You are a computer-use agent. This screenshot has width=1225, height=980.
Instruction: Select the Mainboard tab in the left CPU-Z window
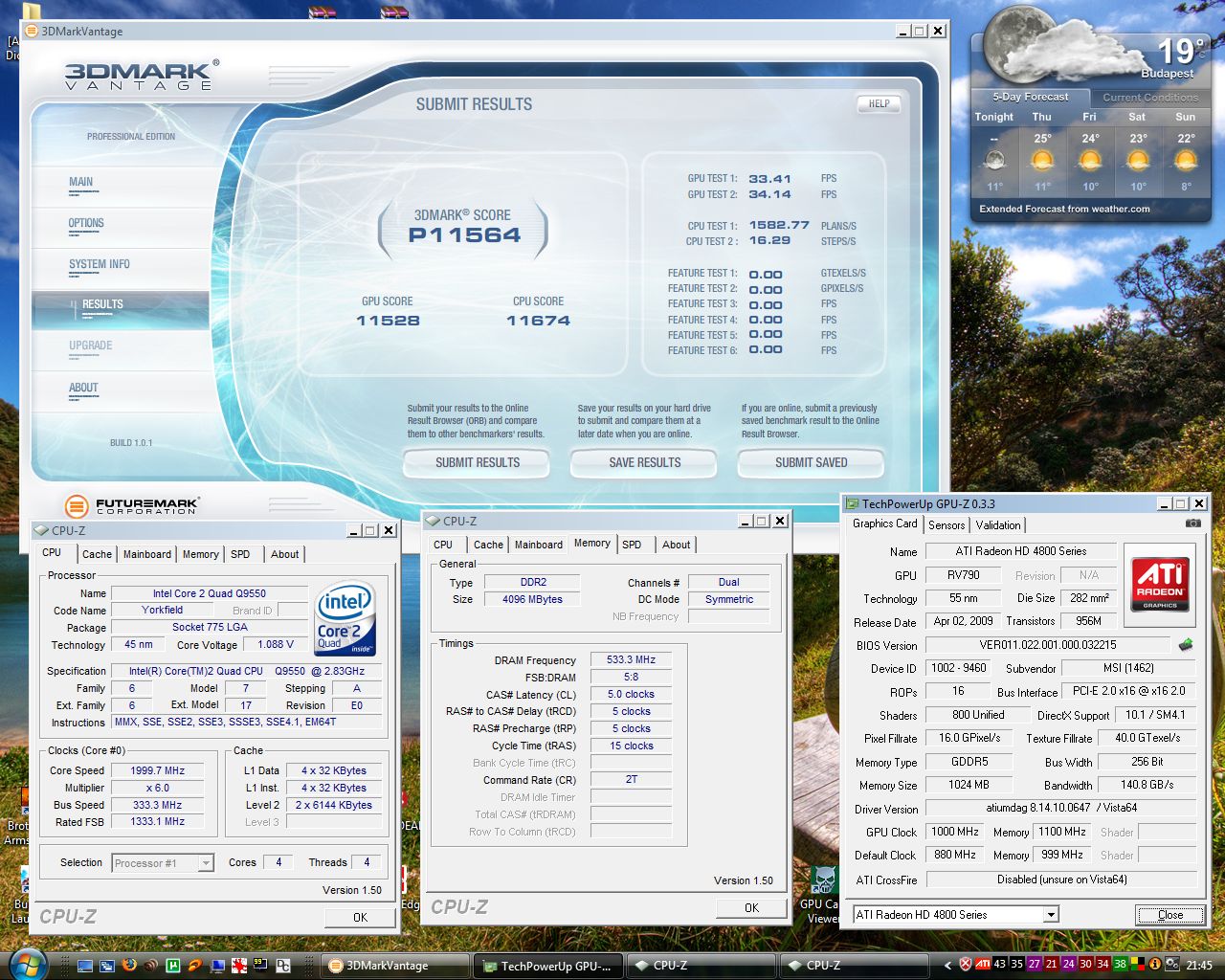click(x=147, y=554)
